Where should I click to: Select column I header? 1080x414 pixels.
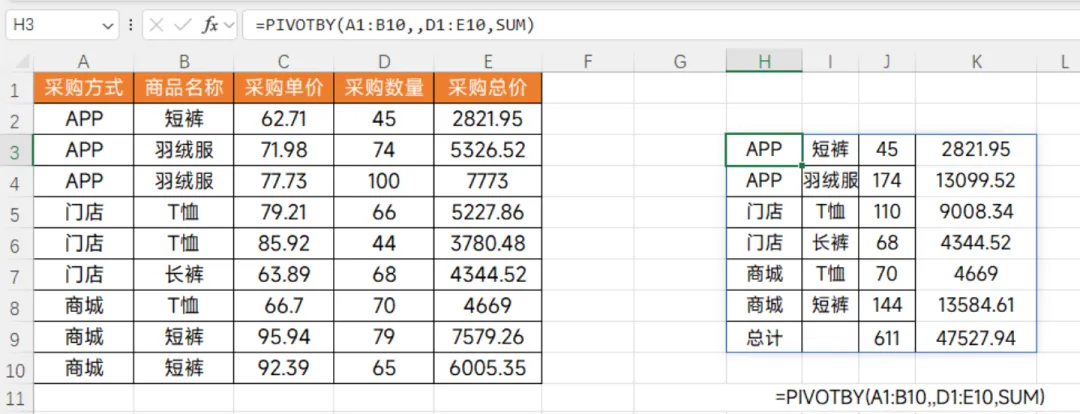[830, 62]
